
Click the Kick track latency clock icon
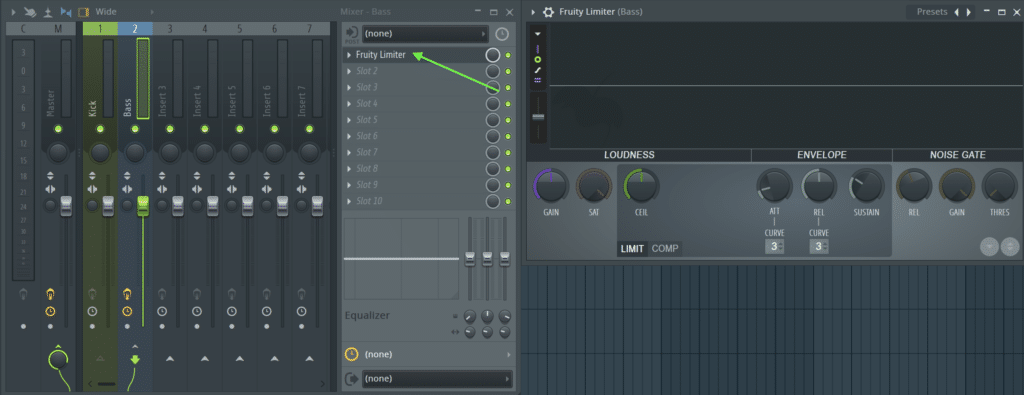tap(92, 311)
